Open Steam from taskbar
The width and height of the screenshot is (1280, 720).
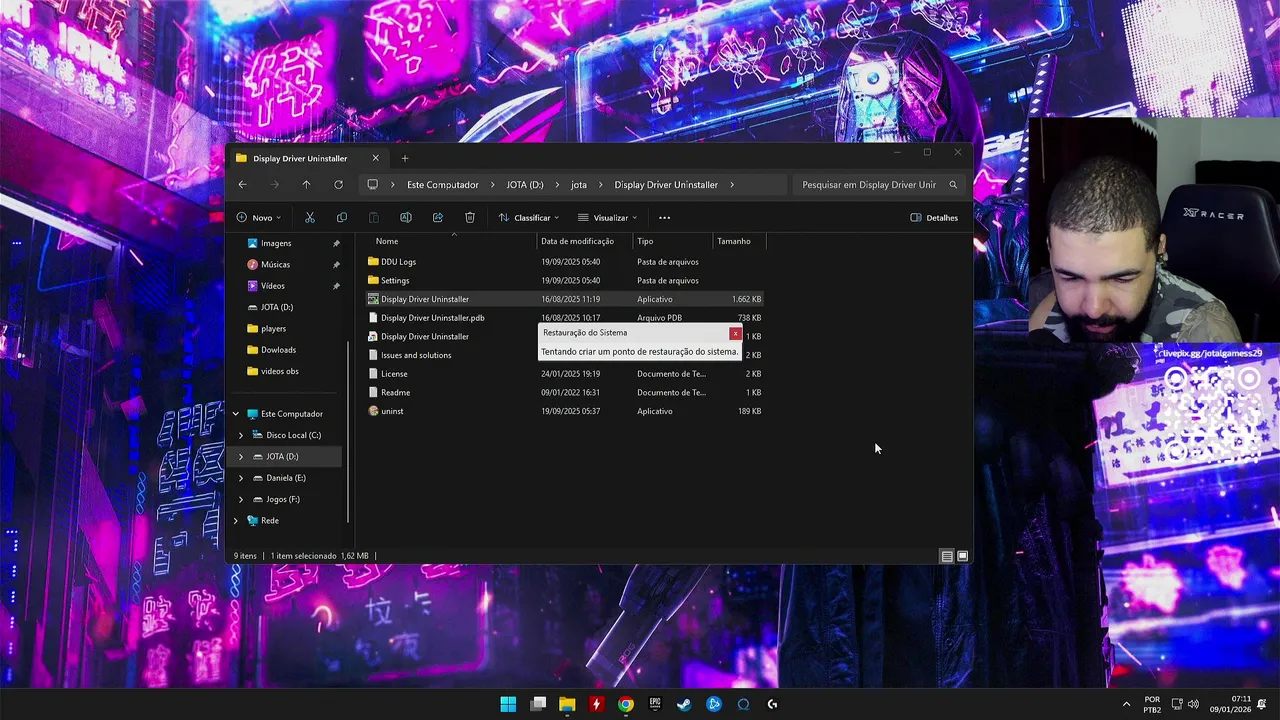pyautogui.click(x=684, y=704)
